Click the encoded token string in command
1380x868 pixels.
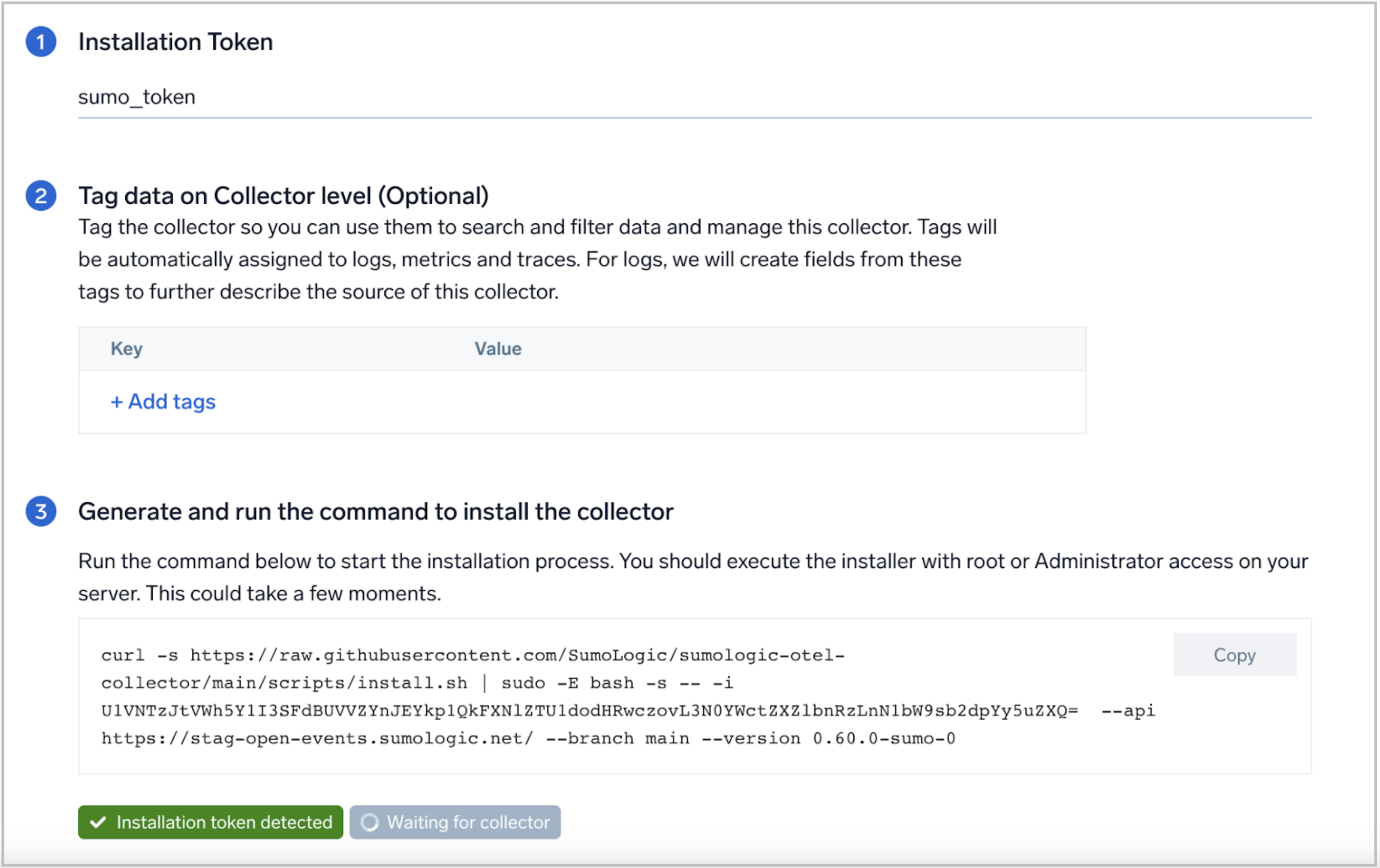click(x=589, y=711)
